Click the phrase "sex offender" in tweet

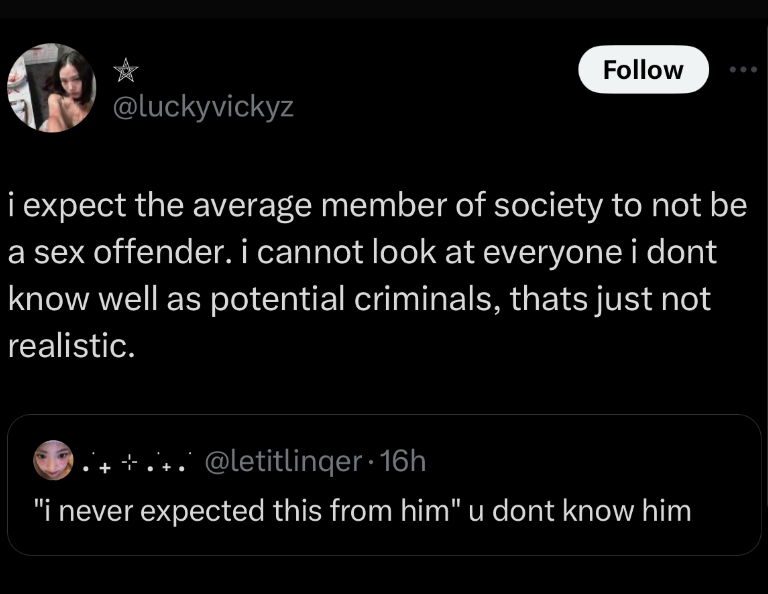click(131, 252)
